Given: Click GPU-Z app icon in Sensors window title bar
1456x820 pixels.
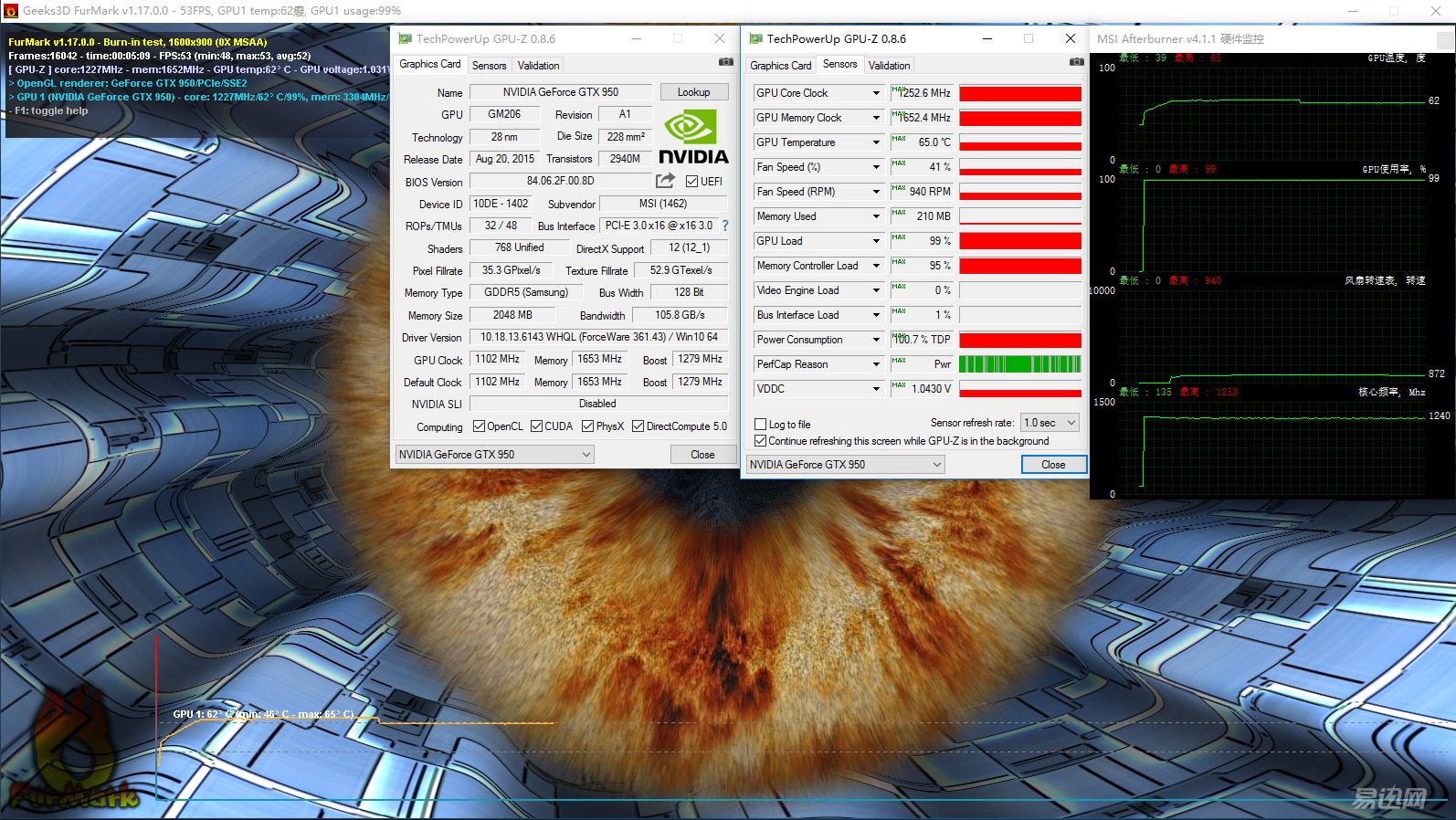Looking at the screenshot, I should (x=755, y=38).
